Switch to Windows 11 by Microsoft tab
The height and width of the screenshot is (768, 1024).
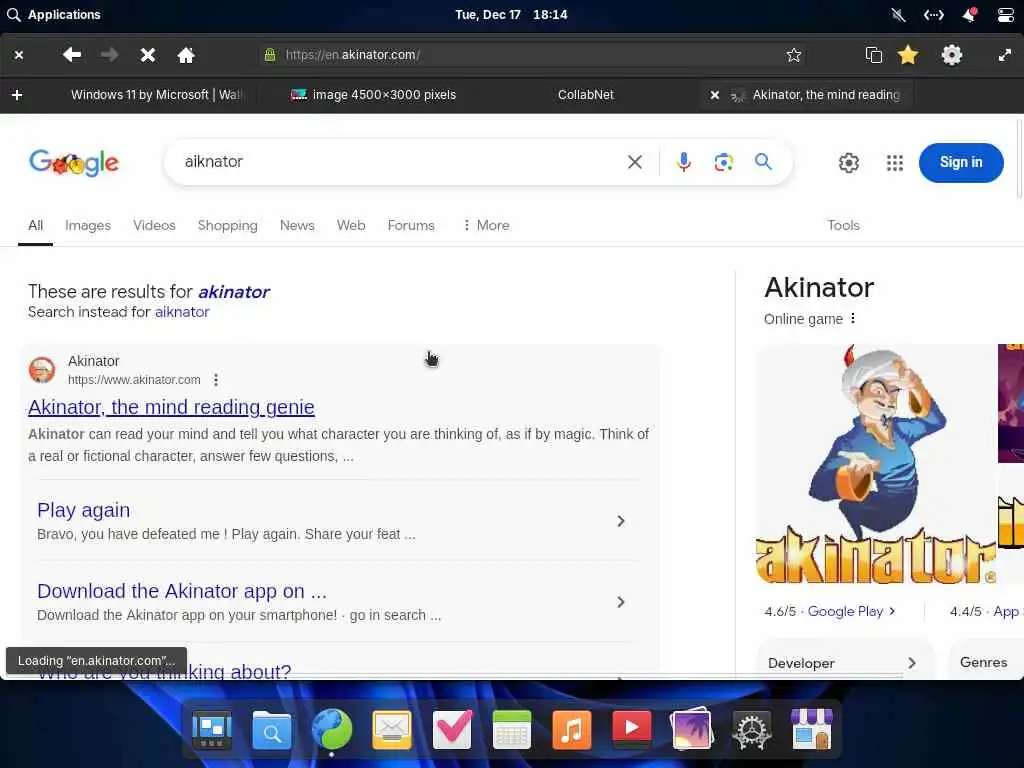click(x=156, y=95)
